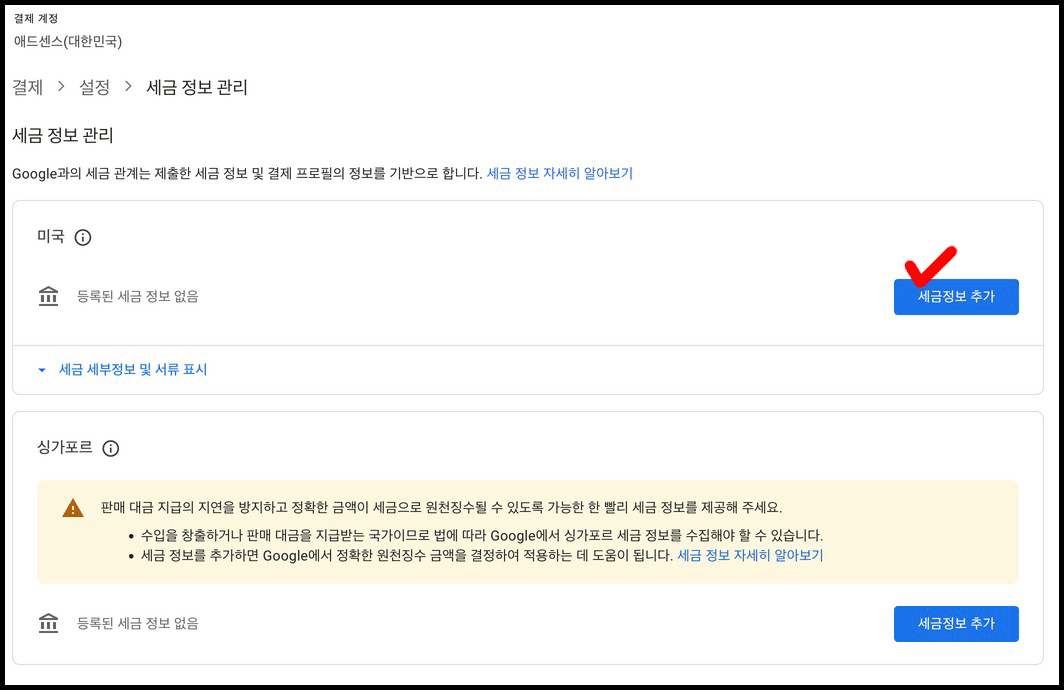Click the chevron between 결제 and 설정
The width and height of the screenshot is (1064, 690).
coord(61,87)
